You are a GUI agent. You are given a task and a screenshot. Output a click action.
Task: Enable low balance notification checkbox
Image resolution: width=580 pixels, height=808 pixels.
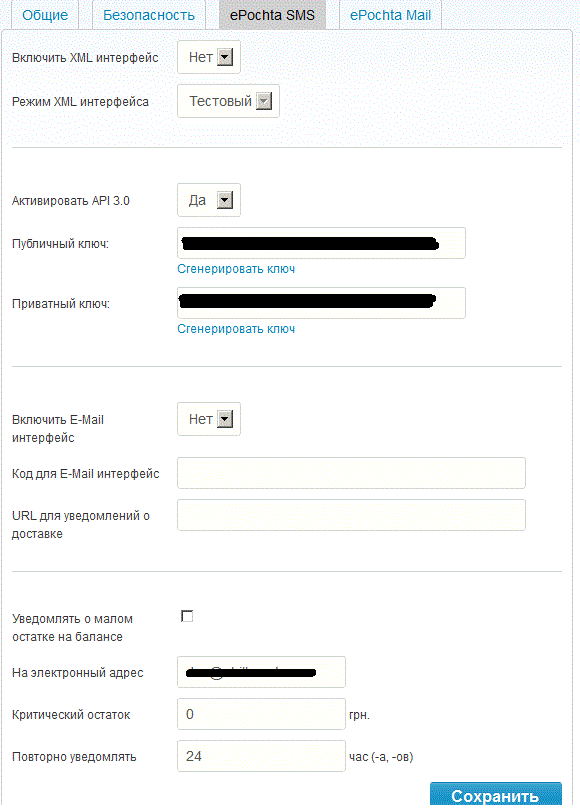click(x=187, y=616)
